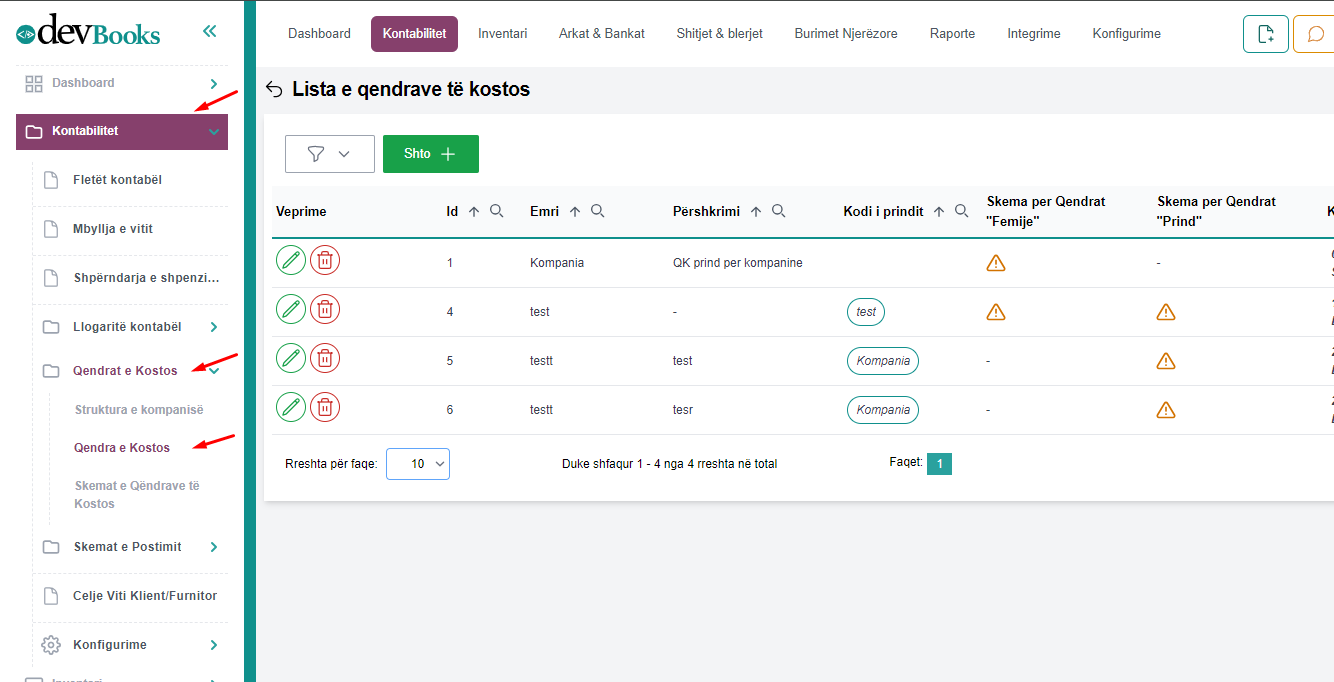Click the edit pencil icon for Kompania row
The height and width of the screenshot is (682, 1334).
click(291, 261)
